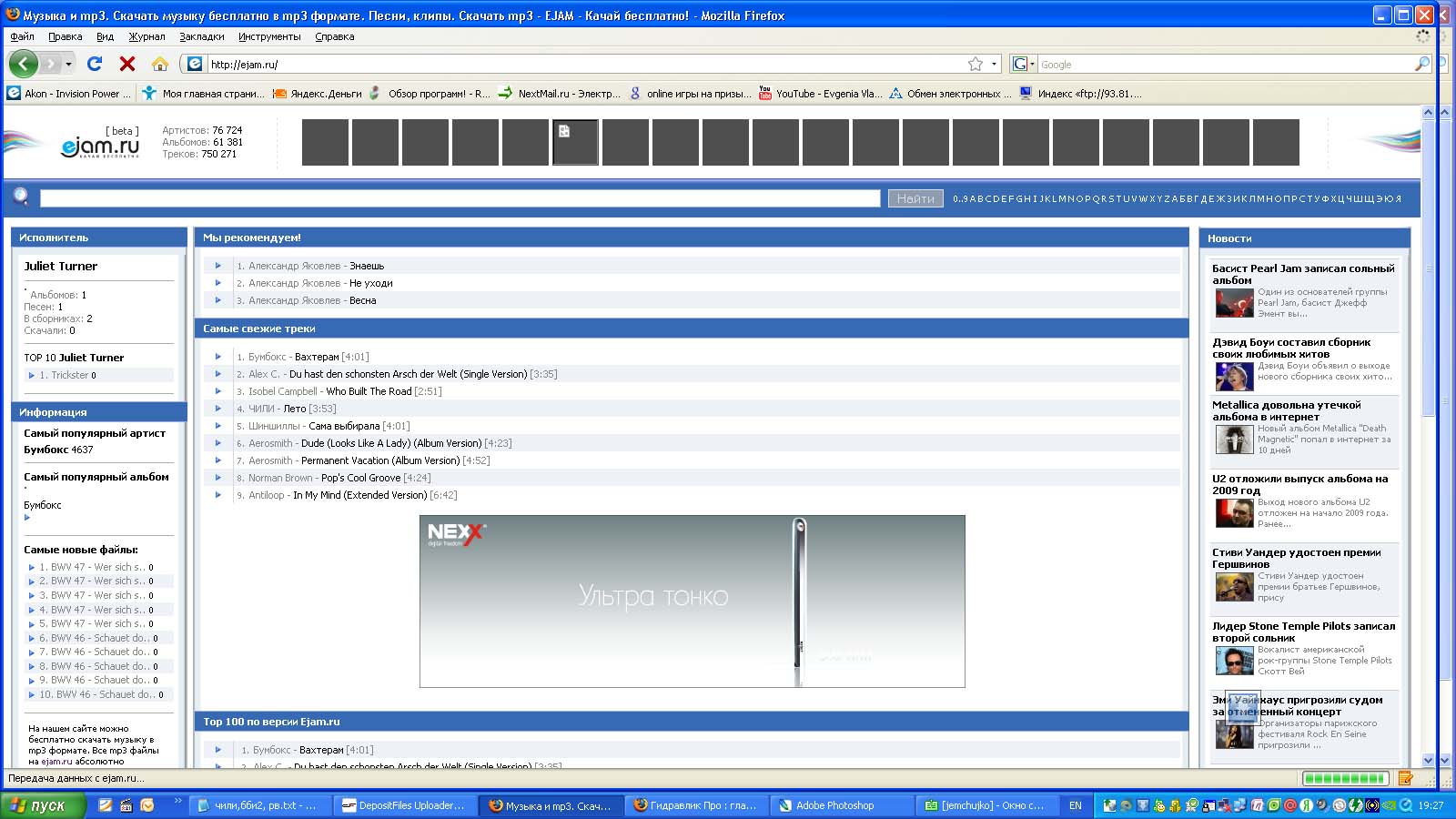Open the Правка menu
This screenshot has height=819, width=1456.
(66, 36)
